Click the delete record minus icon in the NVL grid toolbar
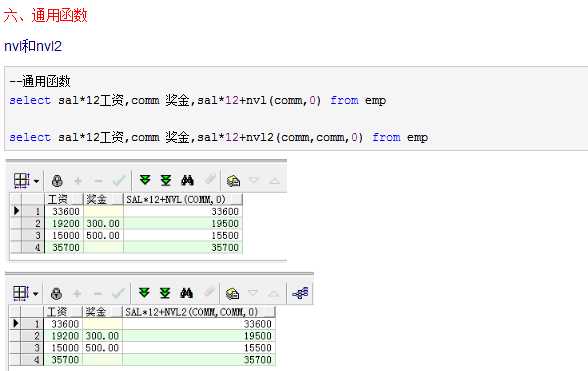This screenshot has width=588, height=371. pyautogui.click(x=98, y=181)
